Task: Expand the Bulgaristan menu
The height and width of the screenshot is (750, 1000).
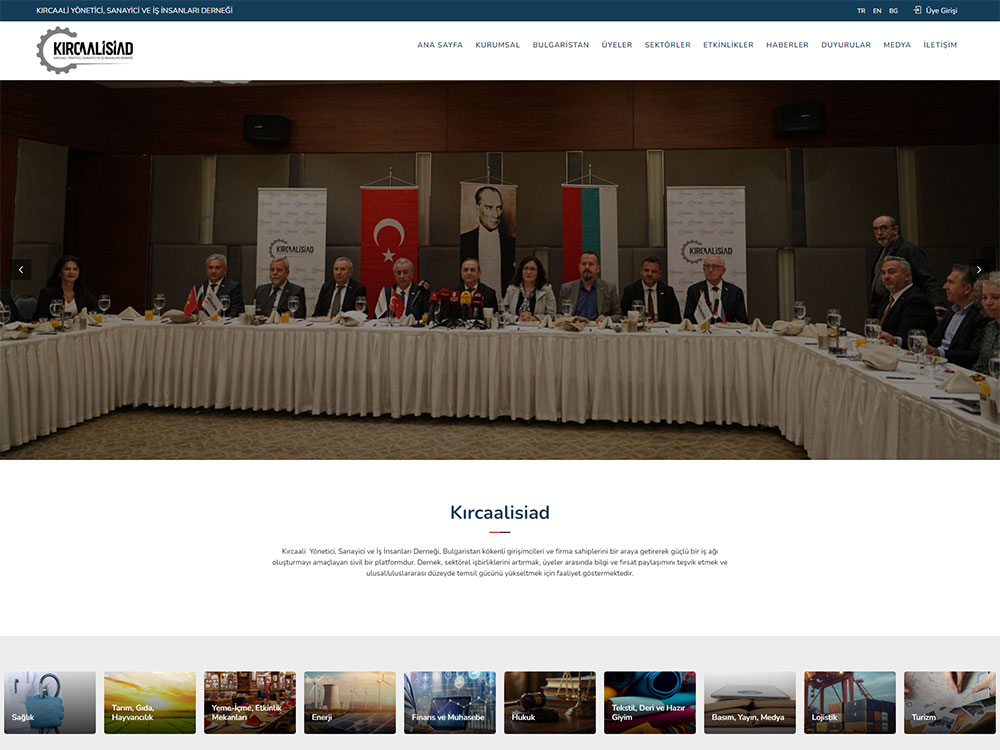Action: click(x=560, y=45)
